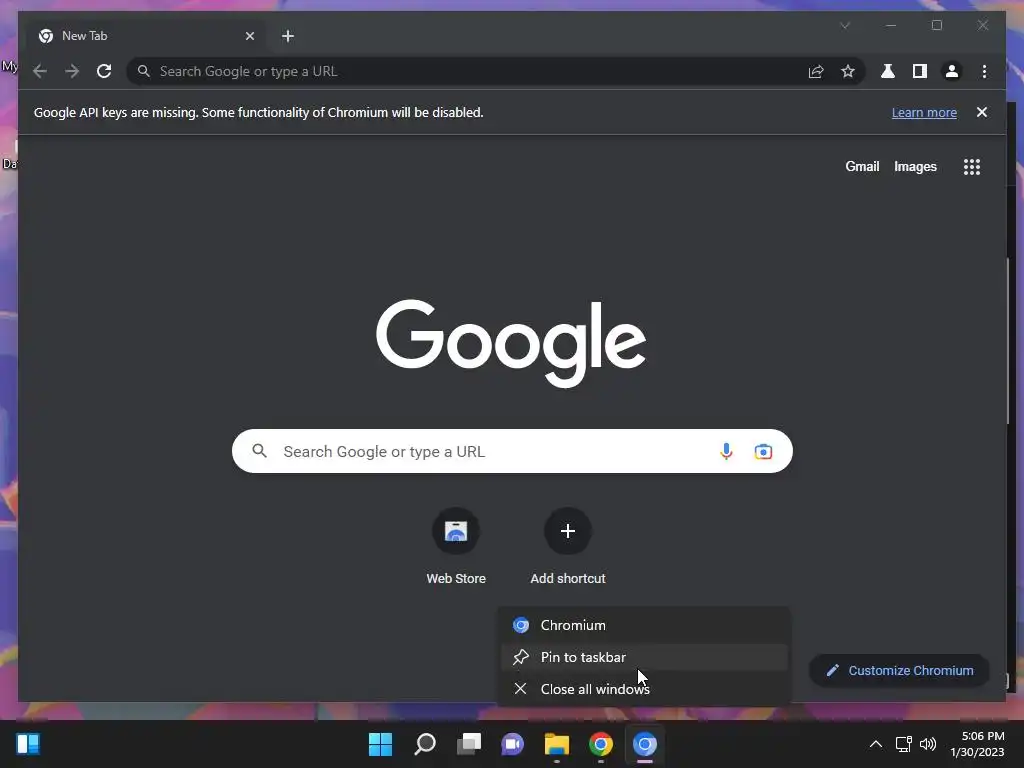Open the profile avatar button
Image resolution: width=1024 pixels, height=768 pixels.
[952, 71]
